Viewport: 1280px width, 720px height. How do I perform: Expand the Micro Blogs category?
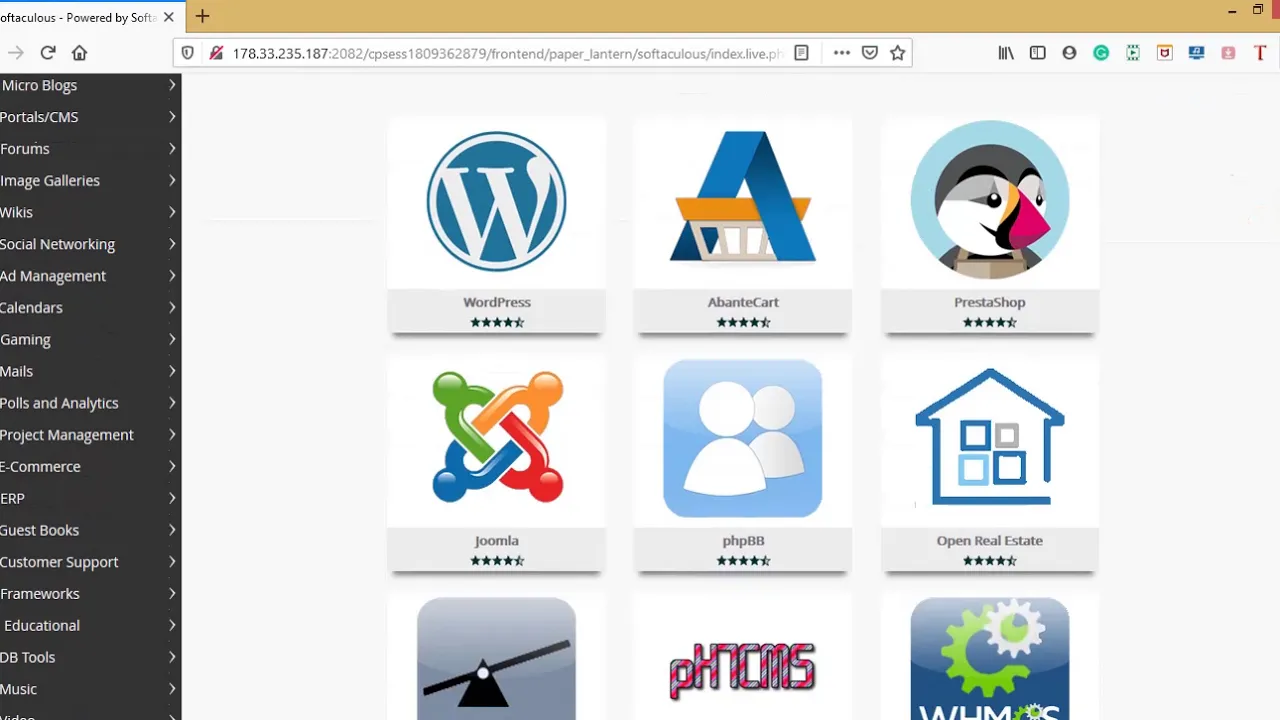tap(89, 85)
